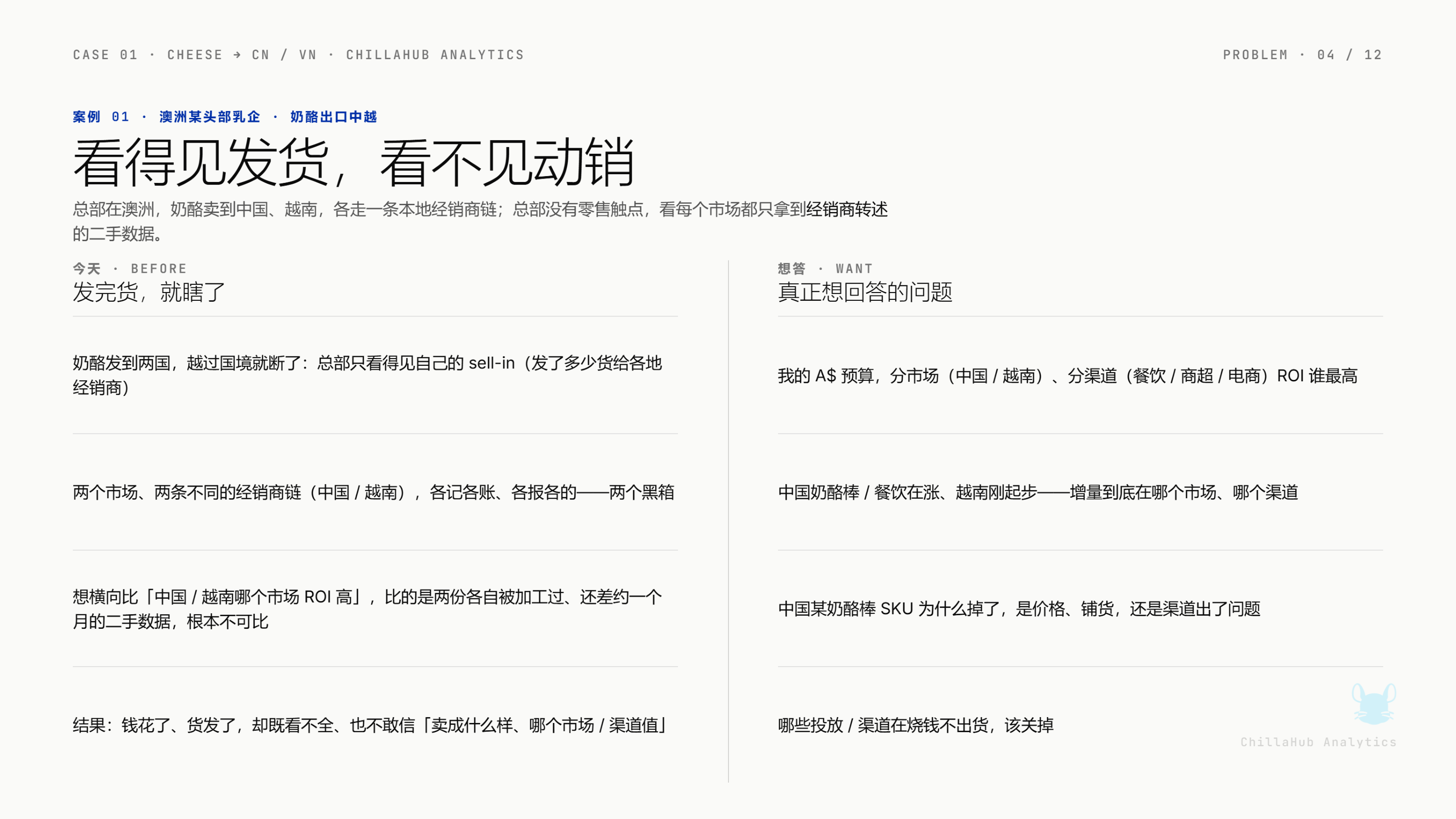
Task: Click the row starting '结果：钱花了、货发了'
Action: (x=375, y=725)
